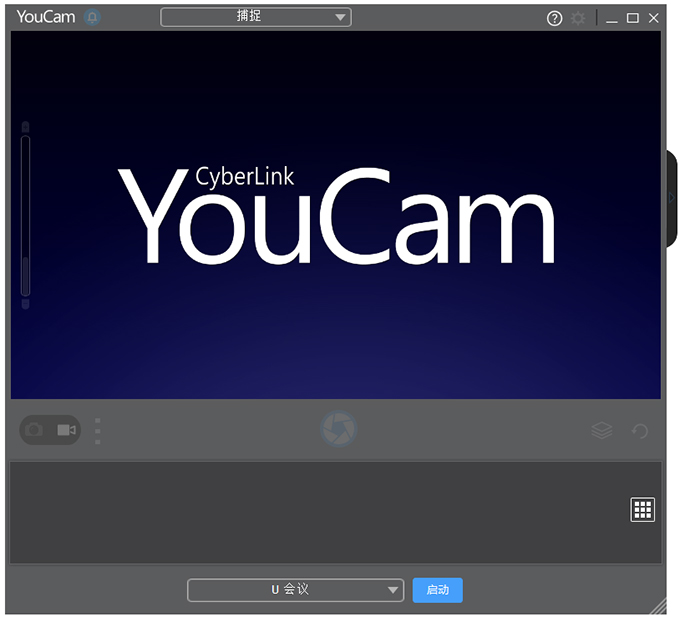Open the help question mark icon
This screenshot has height=617, width=680.
tap(554, 18)
